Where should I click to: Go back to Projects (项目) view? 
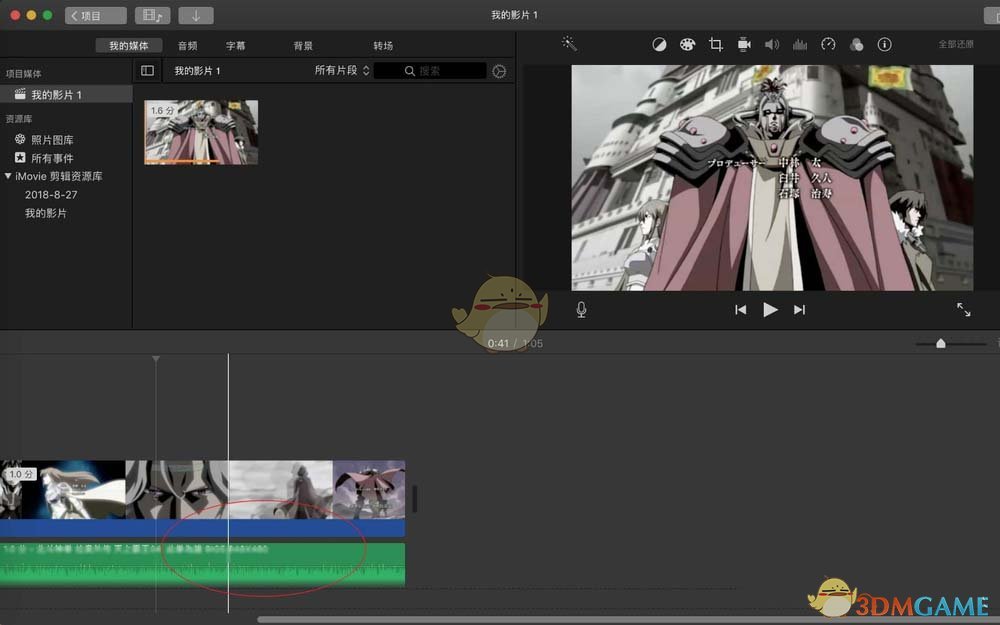[96, 15]
